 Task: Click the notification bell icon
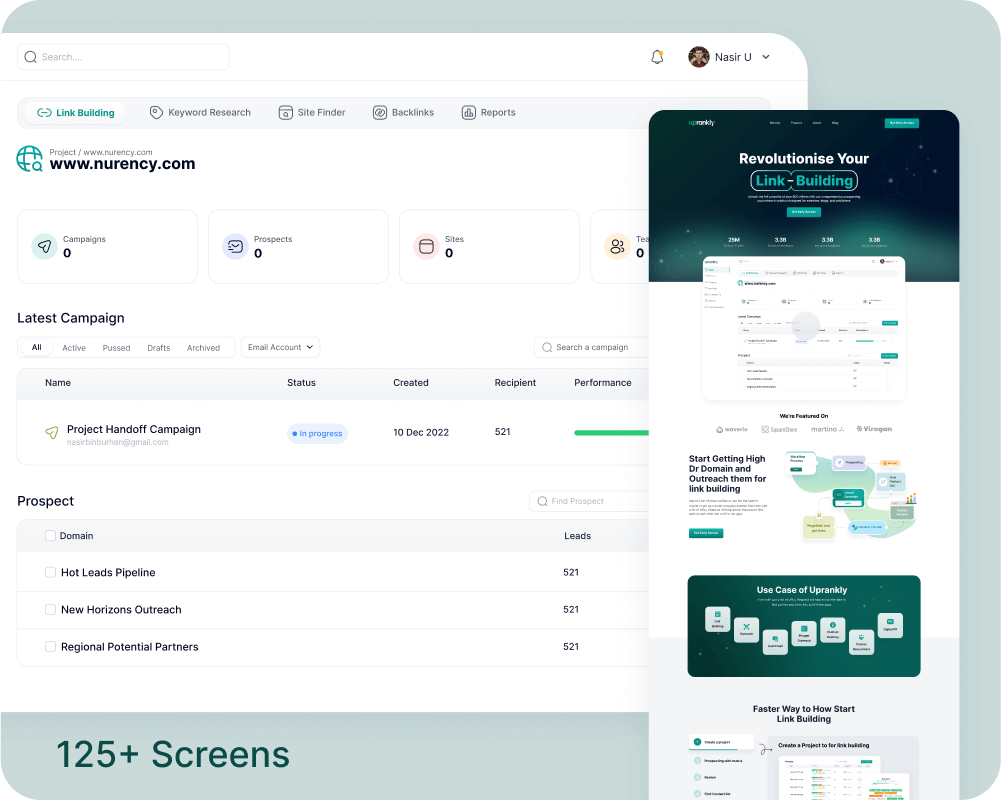pos(657,57)
